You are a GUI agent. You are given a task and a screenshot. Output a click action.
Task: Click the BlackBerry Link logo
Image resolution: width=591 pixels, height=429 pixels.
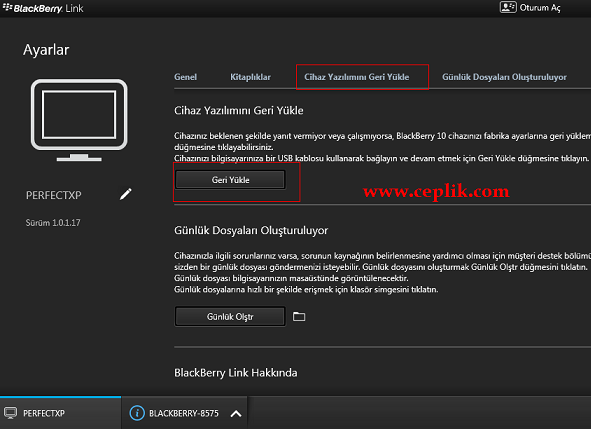coord(43,8)
